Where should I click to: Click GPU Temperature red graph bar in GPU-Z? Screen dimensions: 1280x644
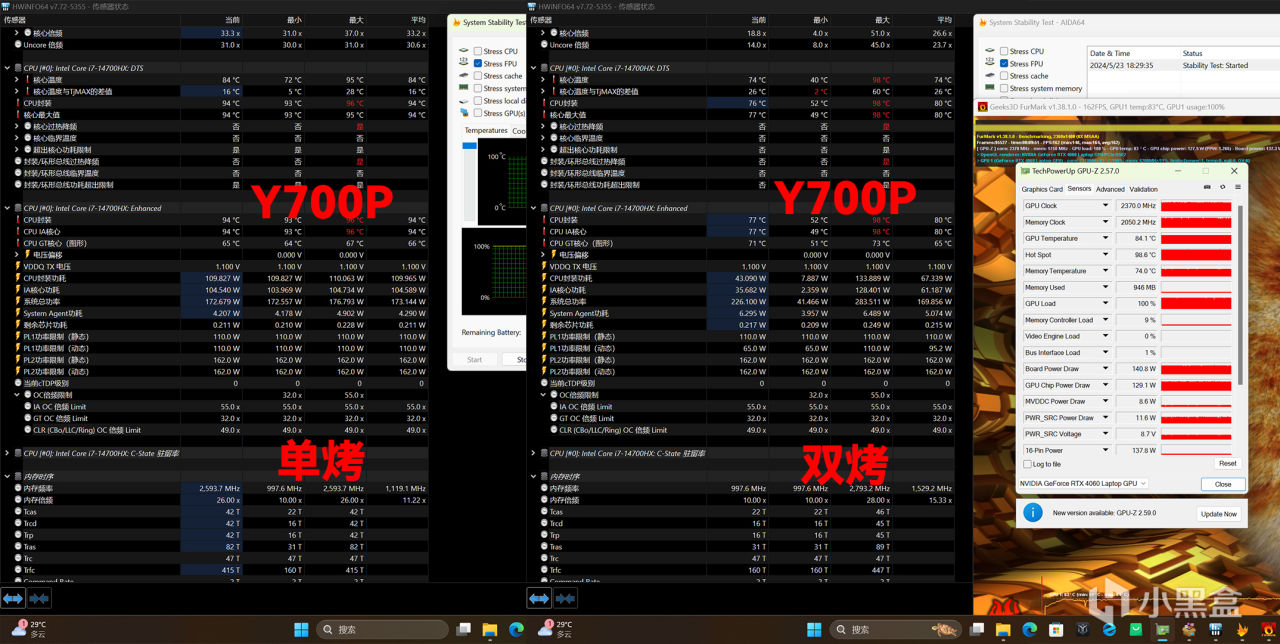(x=1196, y=239)
